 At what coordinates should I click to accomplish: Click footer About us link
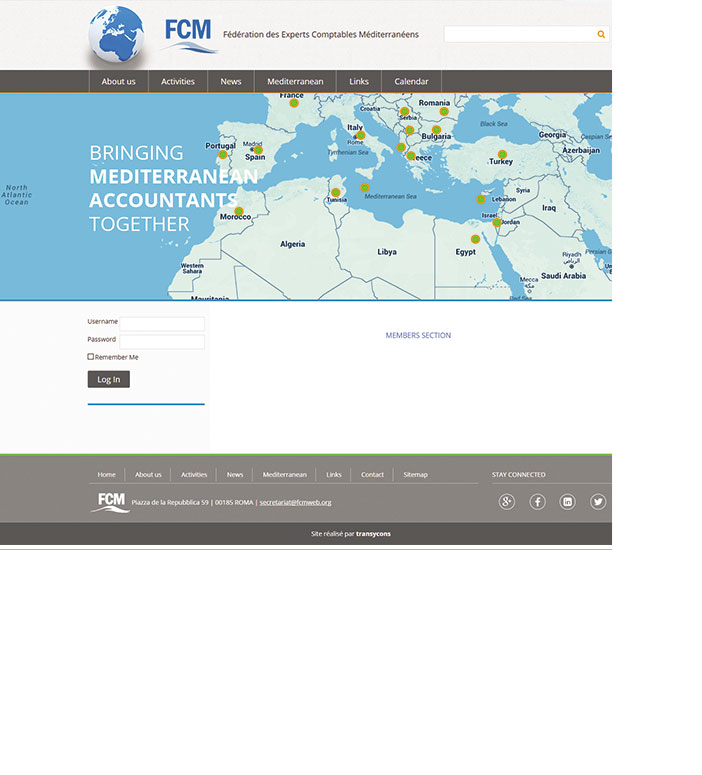tap(148, 474)
